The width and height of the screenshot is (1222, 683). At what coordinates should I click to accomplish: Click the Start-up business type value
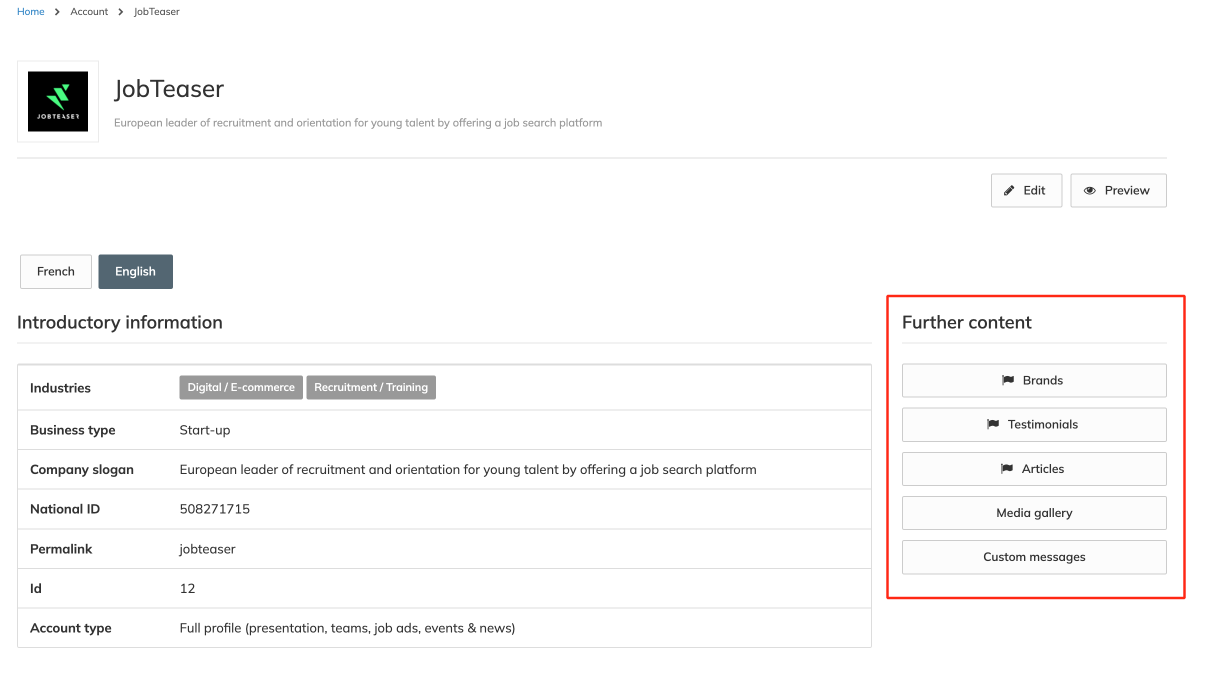point(204,430)
